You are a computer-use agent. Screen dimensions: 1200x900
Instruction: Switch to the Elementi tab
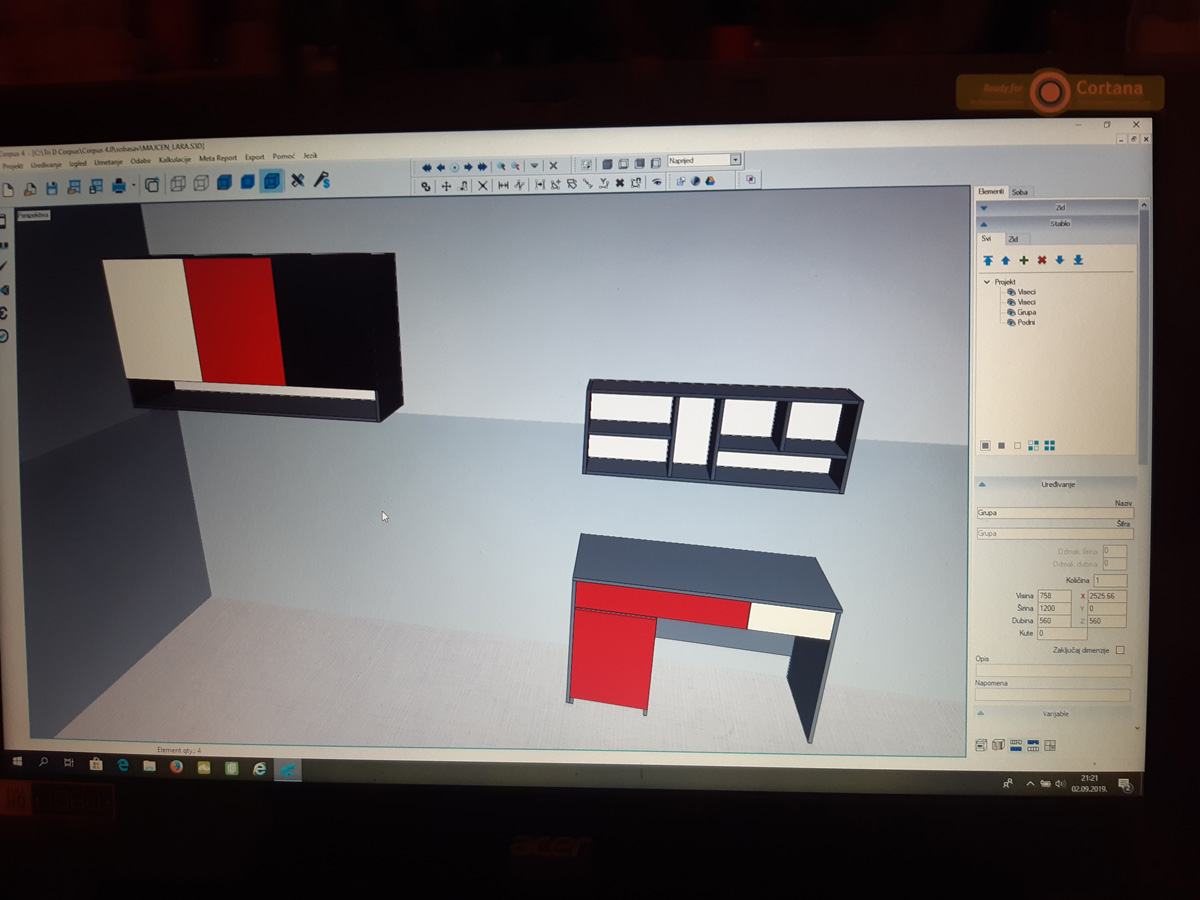(x=991, y=191)
